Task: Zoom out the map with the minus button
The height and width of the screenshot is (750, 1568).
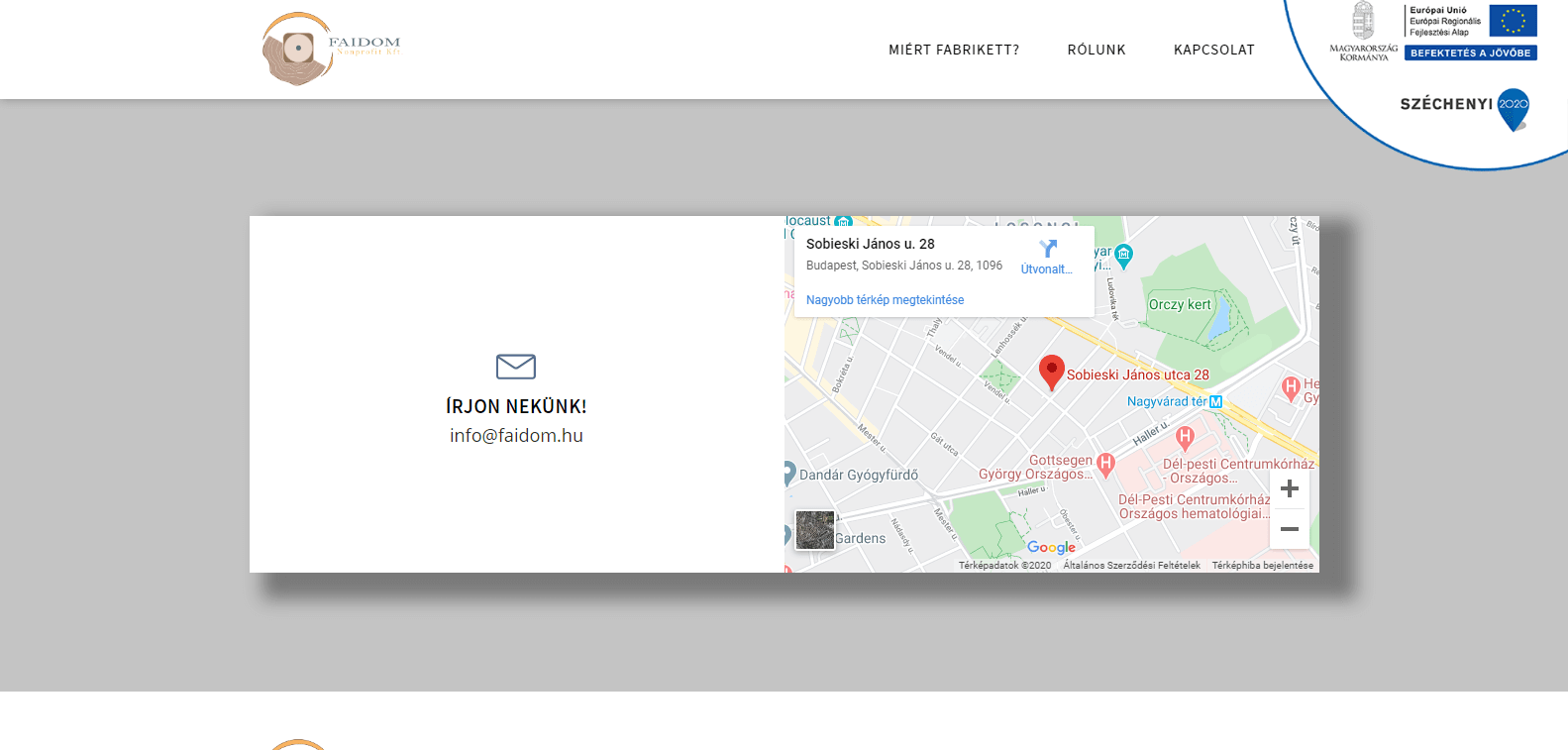Action: point(1289,529)
